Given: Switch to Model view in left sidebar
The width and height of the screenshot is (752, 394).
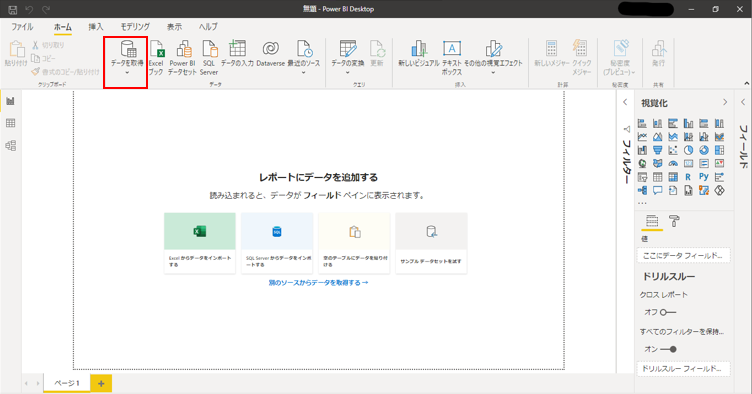Looking at the screenshot, I should point(11,145).
